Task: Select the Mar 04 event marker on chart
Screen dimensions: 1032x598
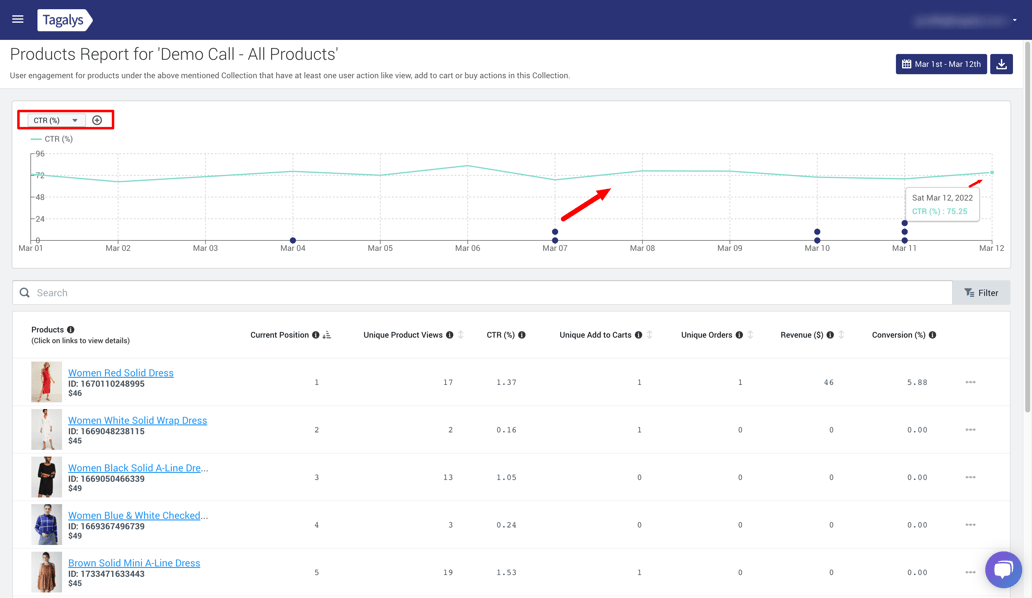Action: click(293, 241)
